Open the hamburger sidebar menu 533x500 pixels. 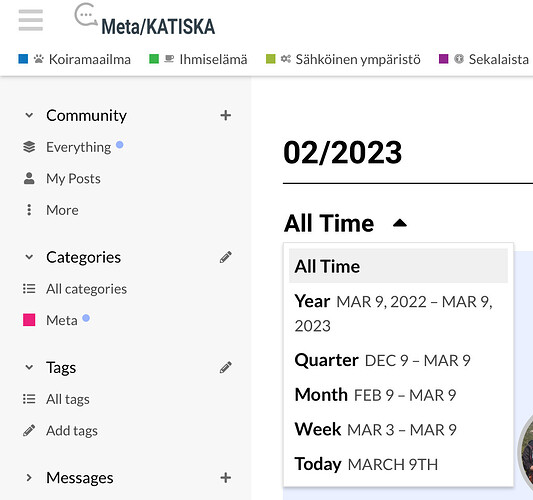pos(31,20)
